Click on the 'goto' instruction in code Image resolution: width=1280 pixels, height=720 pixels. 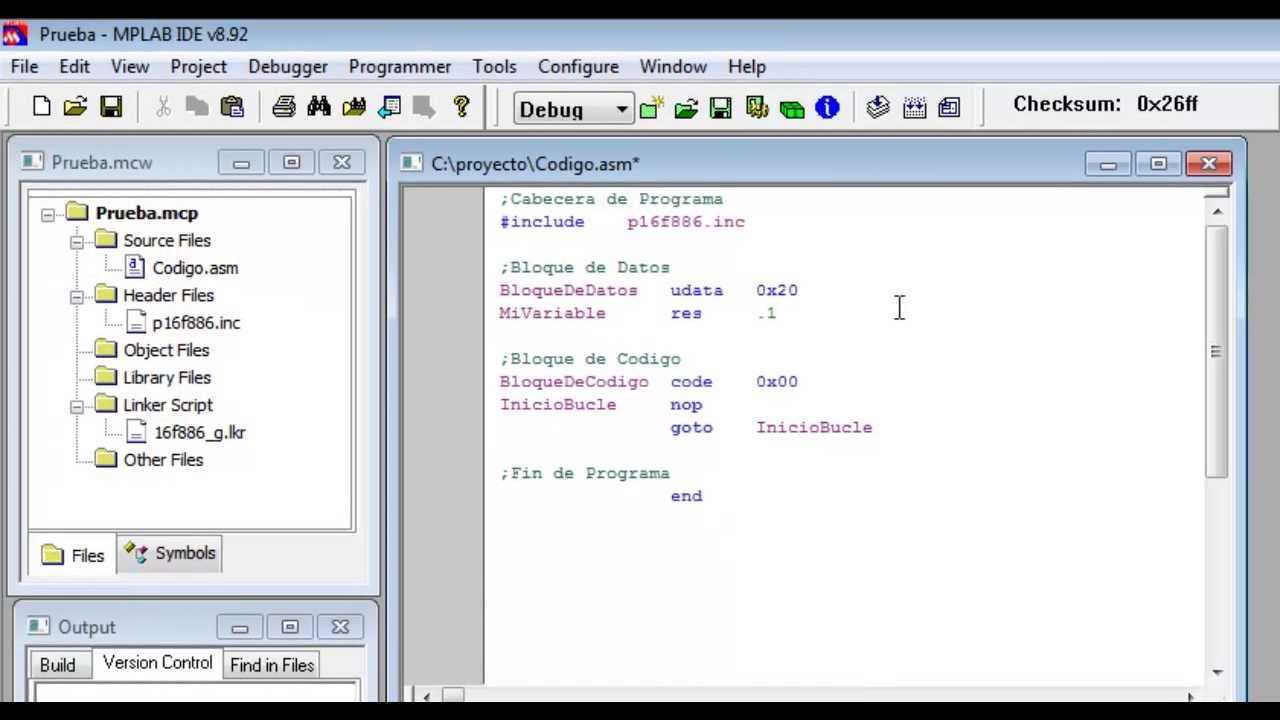click(x=691, y=427)
